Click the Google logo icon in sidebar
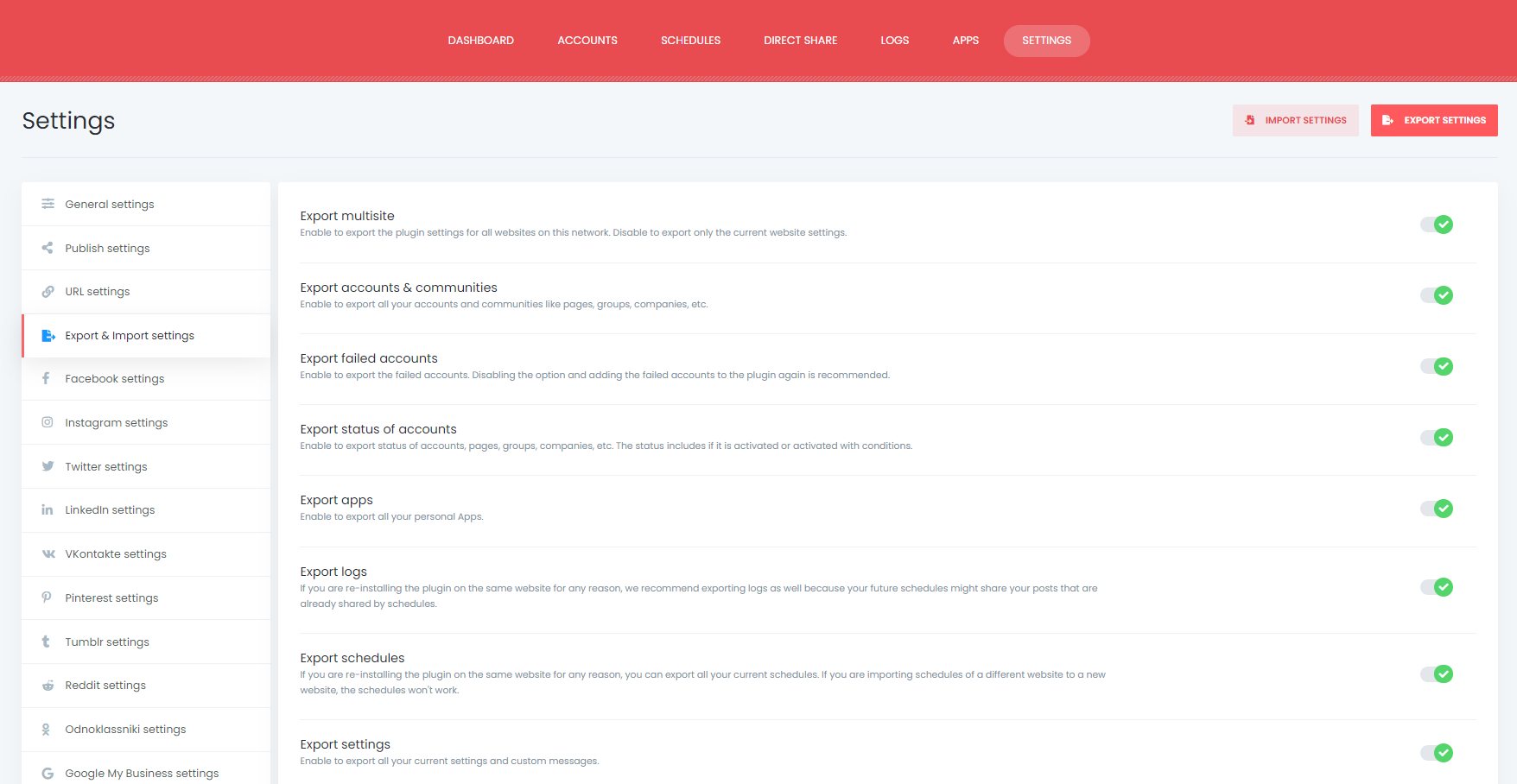Viewport: 1517px width, 784px height. coord(48,774)
